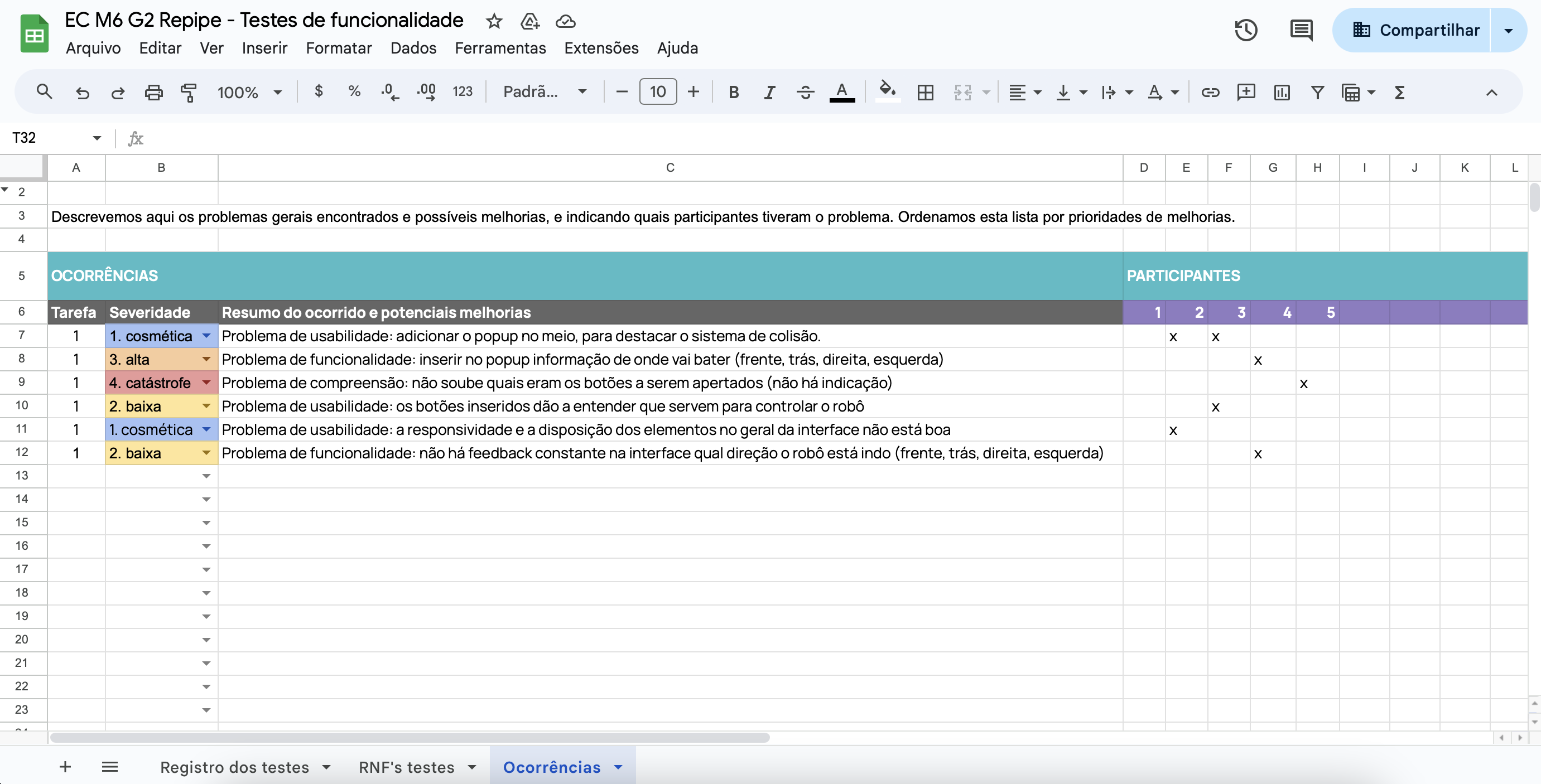
Task: Open the Inserir menu
Action: pos(264,48)
